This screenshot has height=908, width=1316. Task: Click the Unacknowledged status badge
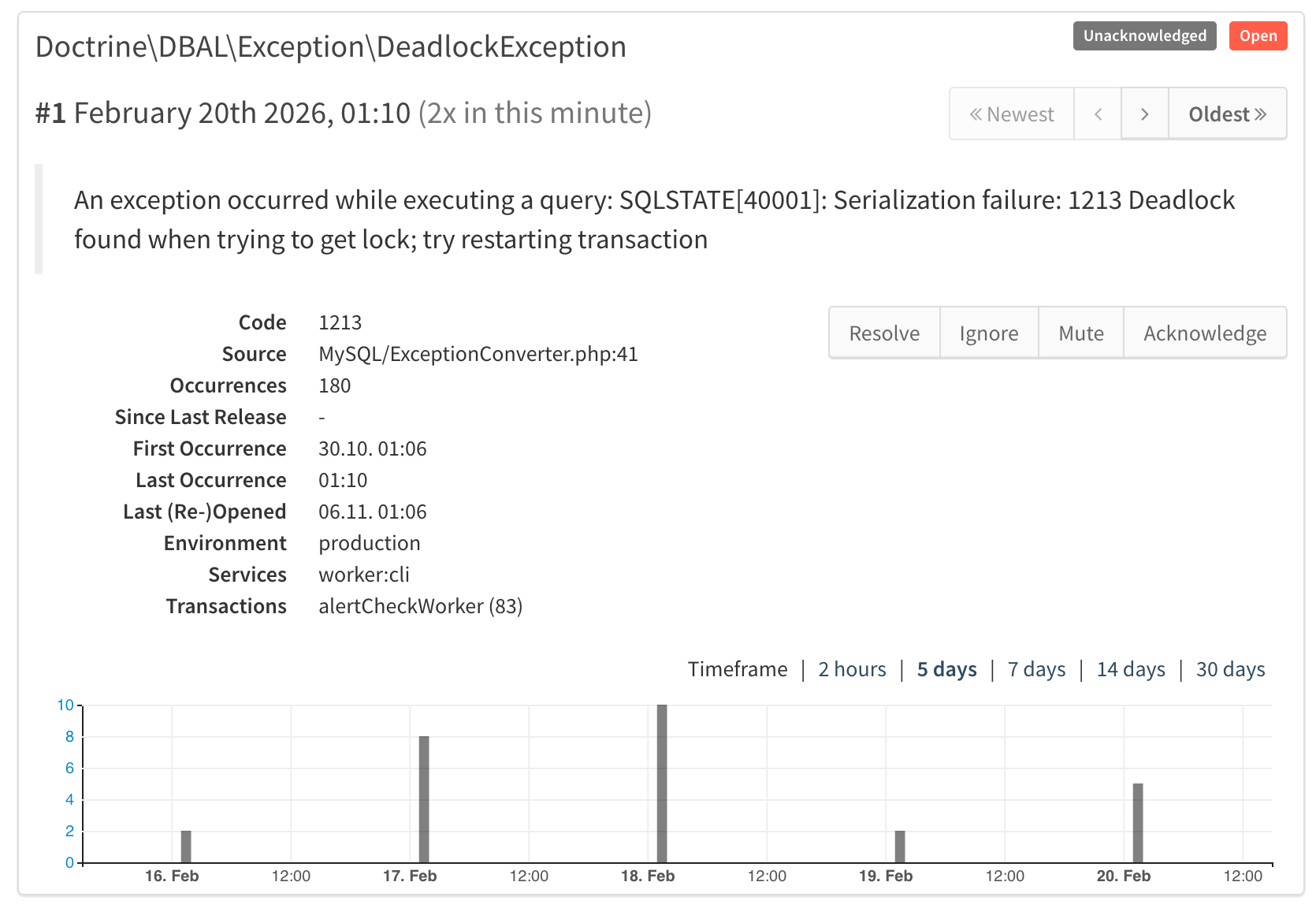[1144, 35]
